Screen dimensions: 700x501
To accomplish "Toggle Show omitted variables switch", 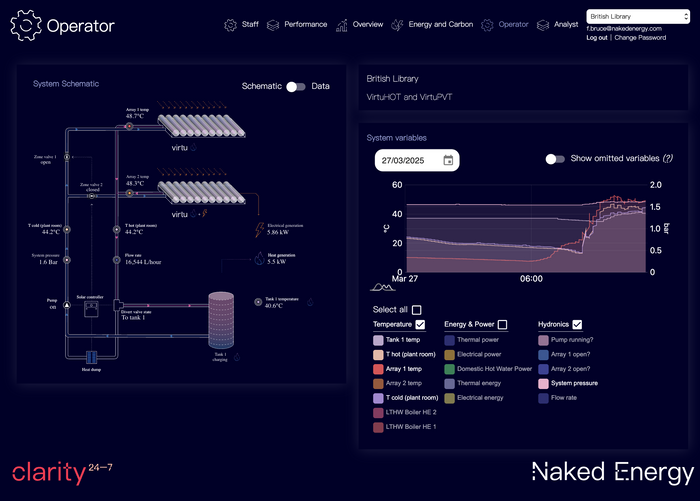I will coord(555,159).
